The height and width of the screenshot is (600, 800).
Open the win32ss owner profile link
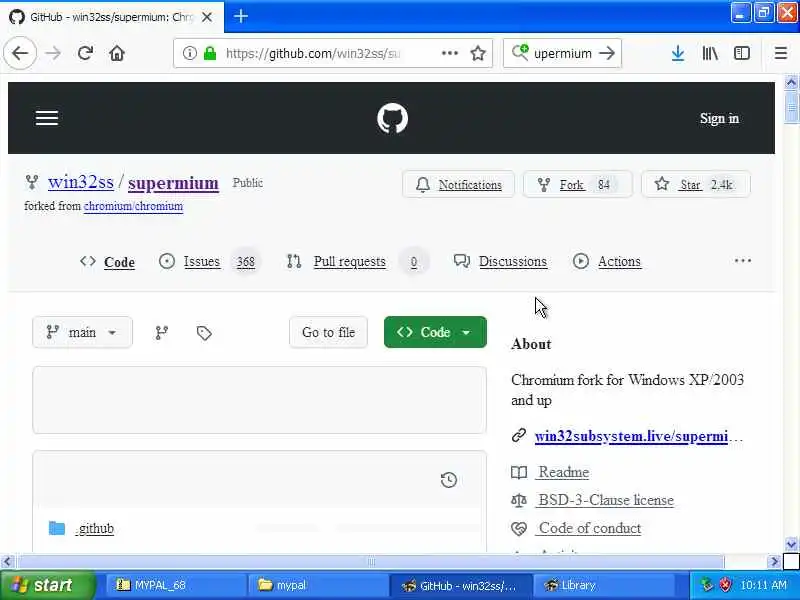click(x=81, y=182)
